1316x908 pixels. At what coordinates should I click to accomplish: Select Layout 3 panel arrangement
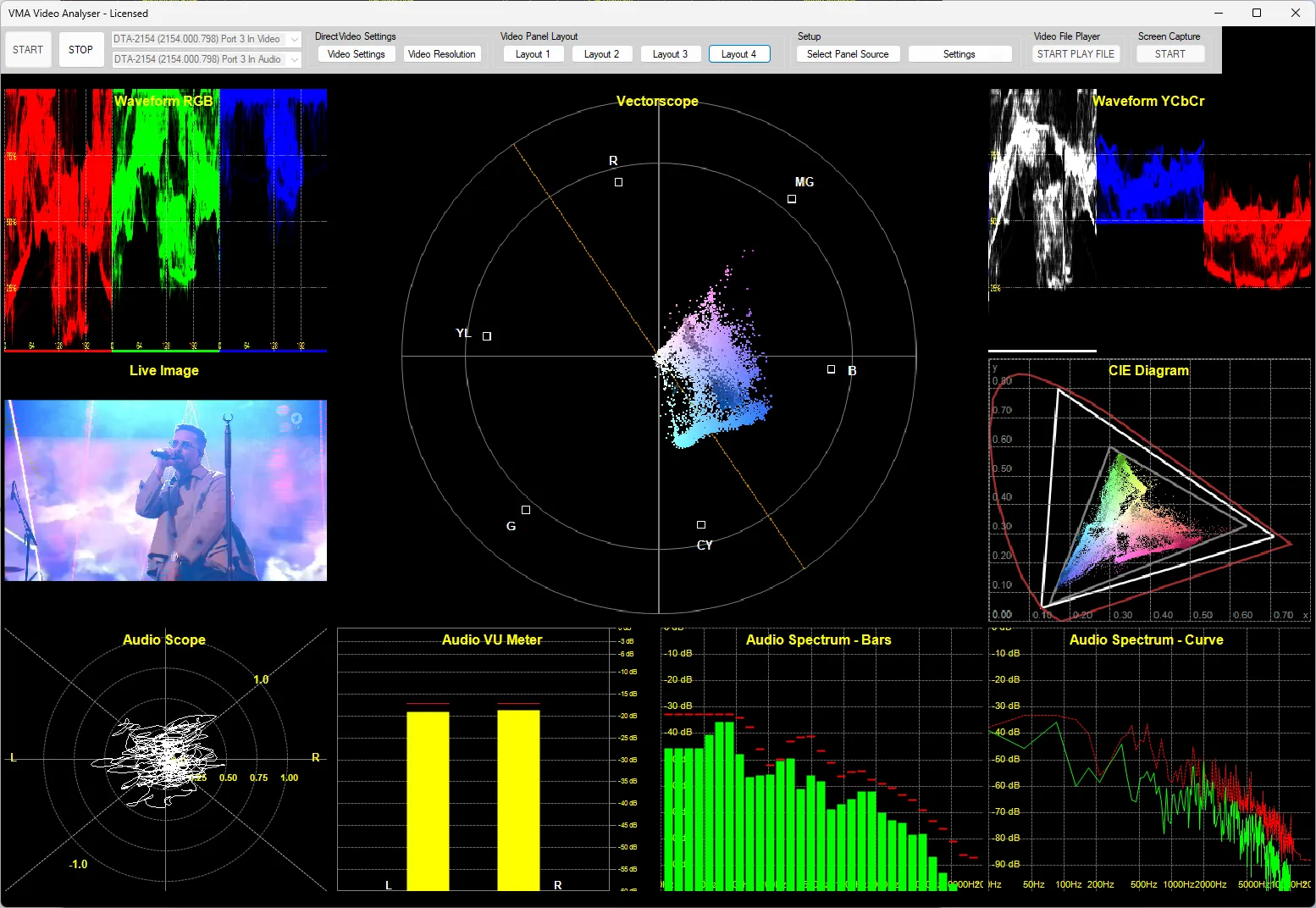pos(670,54)
